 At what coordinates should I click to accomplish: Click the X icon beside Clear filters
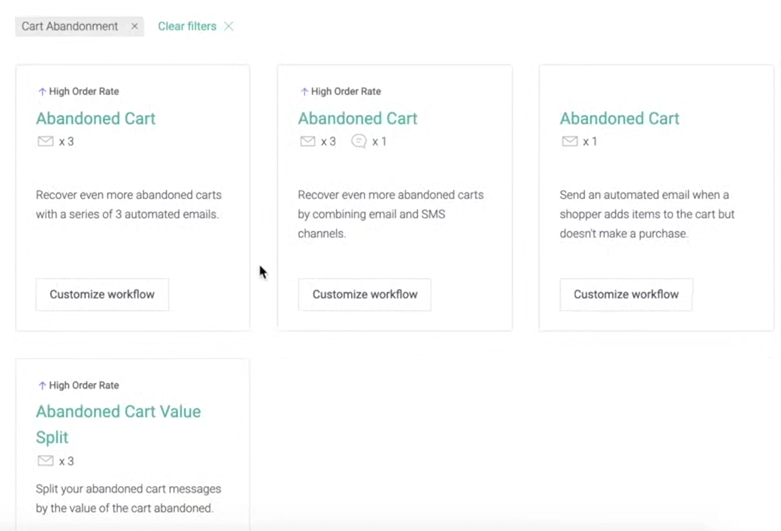tap(229, 26)
